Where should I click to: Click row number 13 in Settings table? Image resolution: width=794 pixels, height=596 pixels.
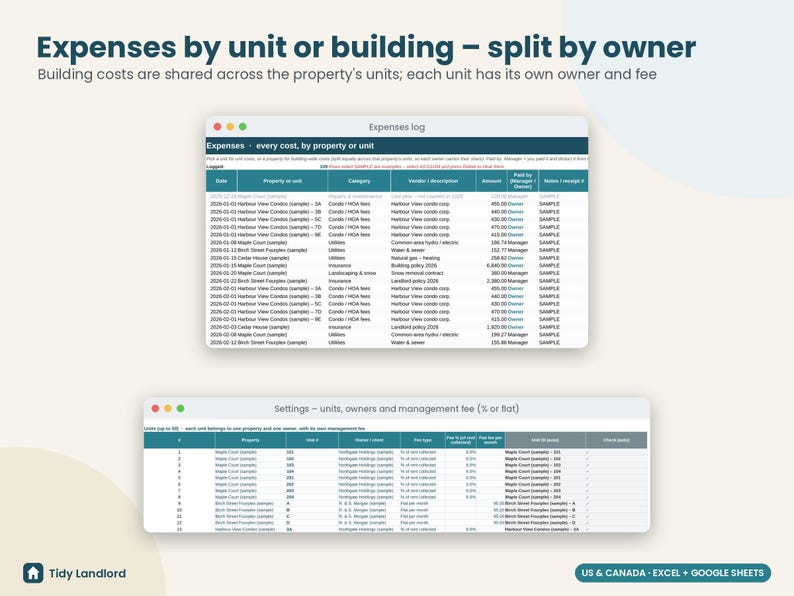tap(179, 529)
